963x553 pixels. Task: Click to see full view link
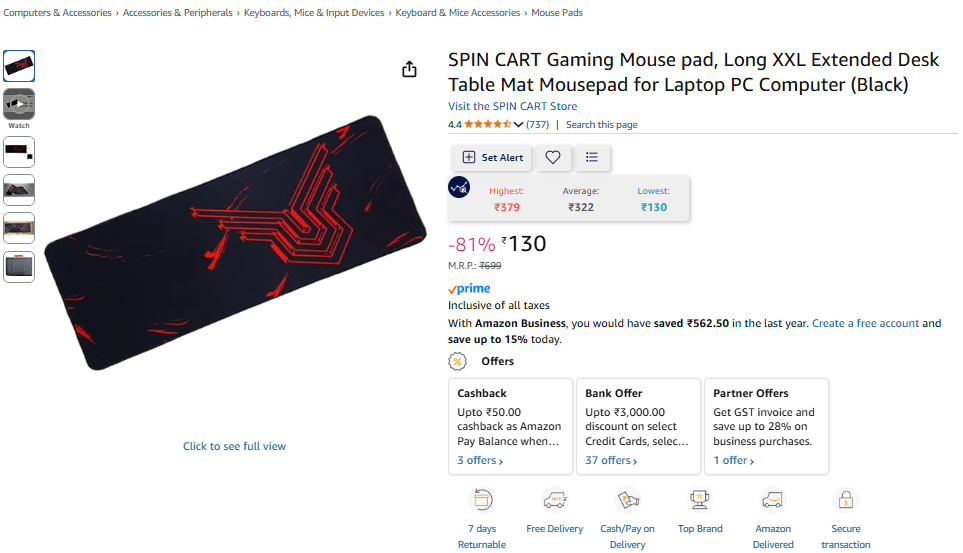coord(234,446)
